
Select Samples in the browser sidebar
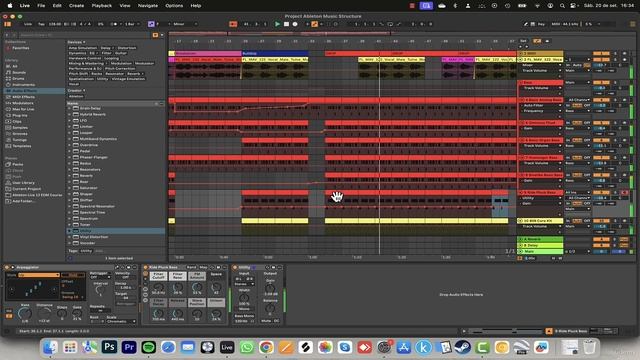pos(20,127)
